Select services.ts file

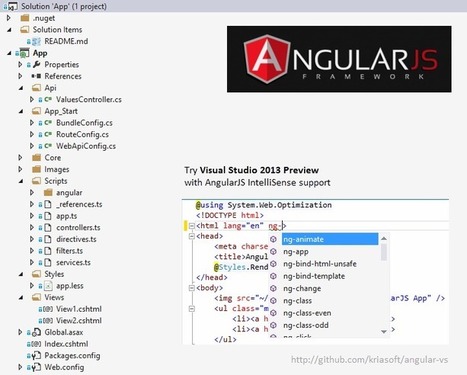(x=73, y=262)
